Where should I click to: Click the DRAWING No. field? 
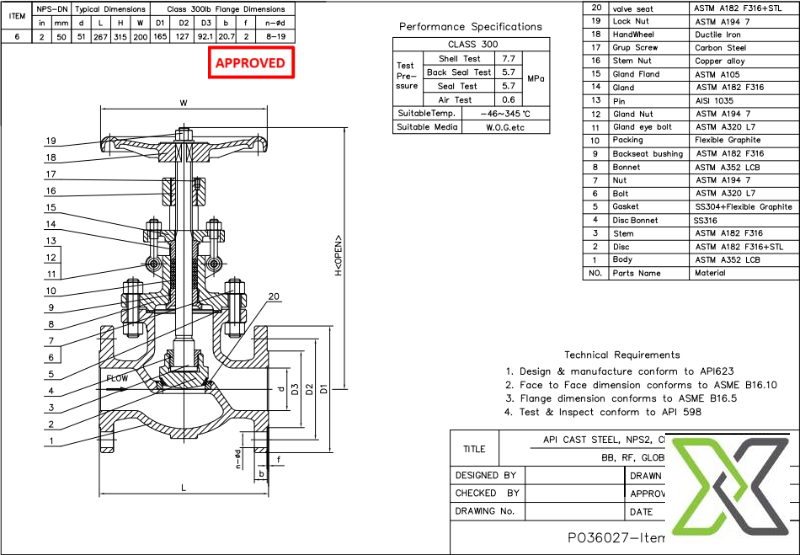[484, 511]
